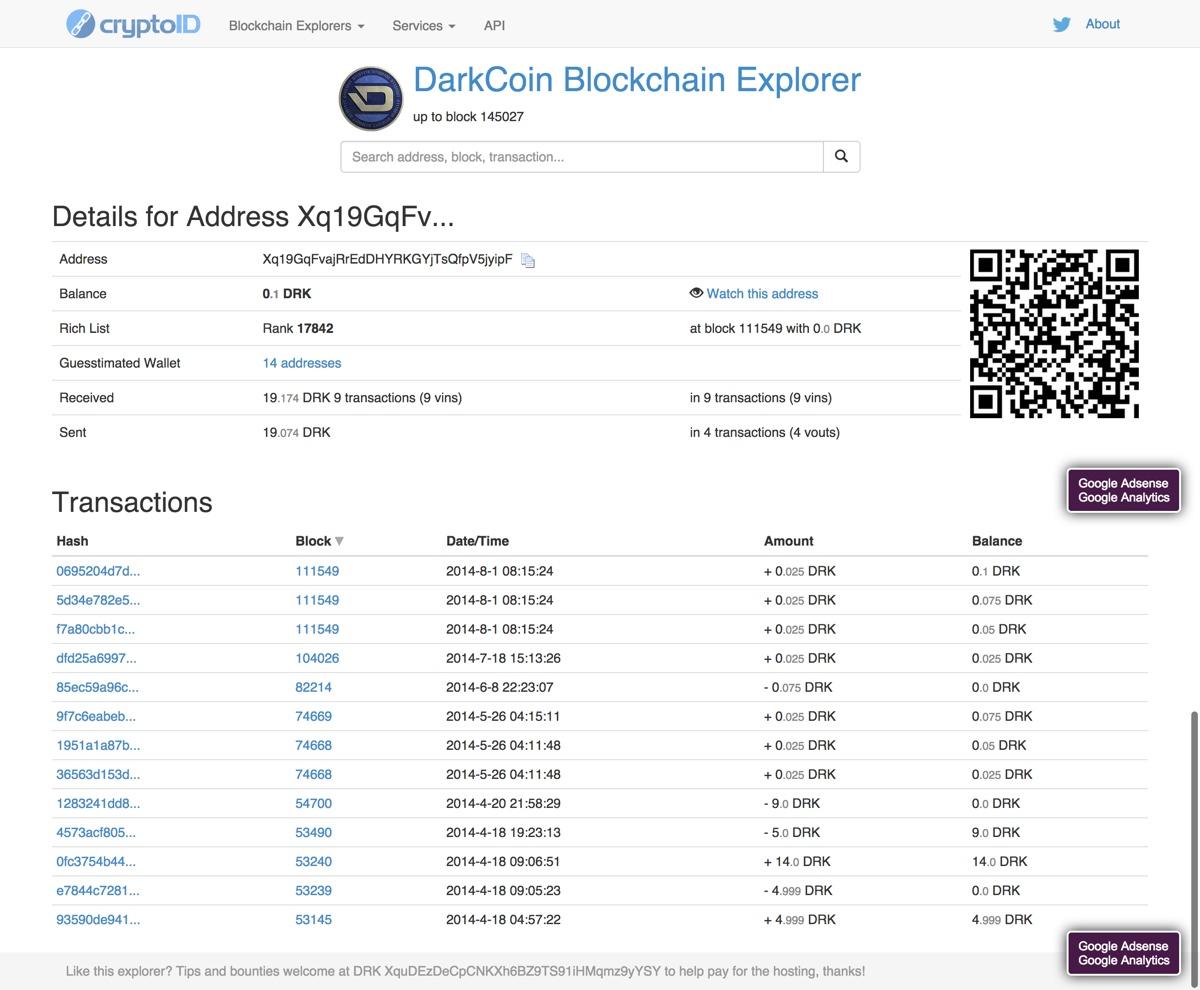The width and height of the screenshot is (1200, 990).
Task: Open transaction hash 36563d153d...
Action: (98, 774)
